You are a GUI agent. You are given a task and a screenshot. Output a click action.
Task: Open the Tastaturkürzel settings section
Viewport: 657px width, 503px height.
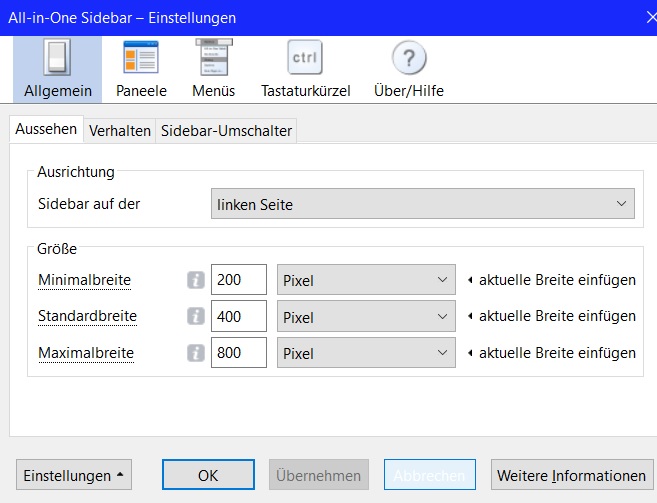click(305, 70)
